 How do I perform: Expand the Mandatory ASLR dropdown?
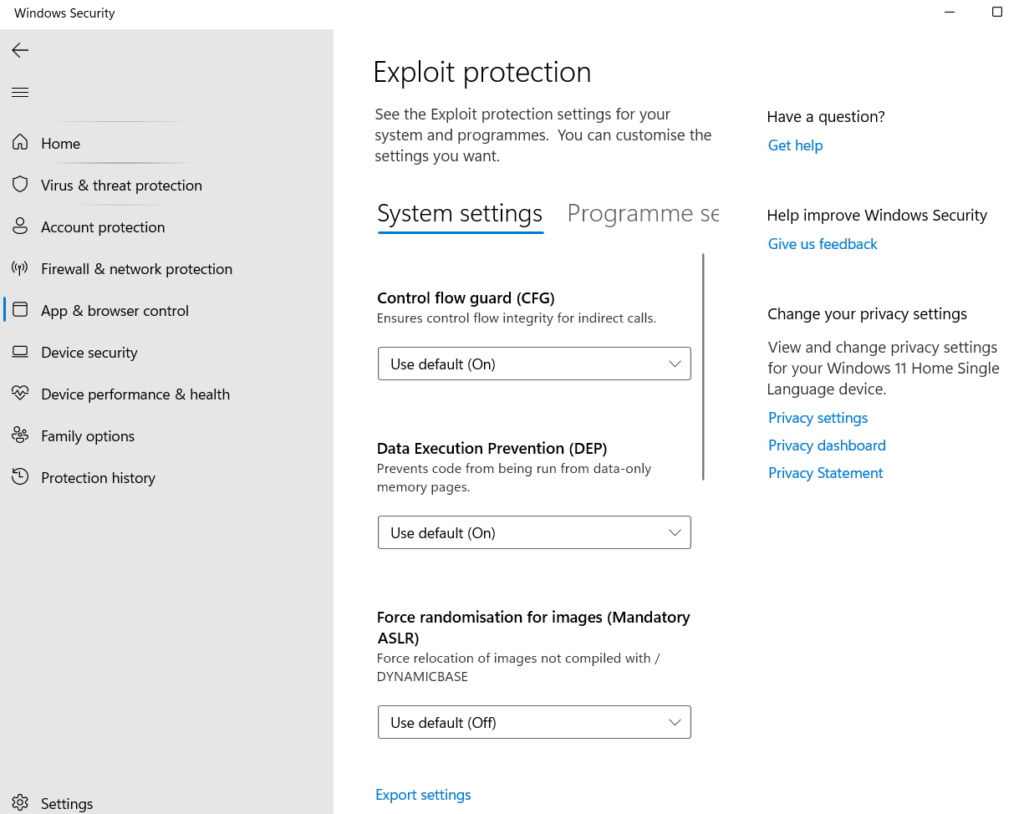[x=534, y=722]
